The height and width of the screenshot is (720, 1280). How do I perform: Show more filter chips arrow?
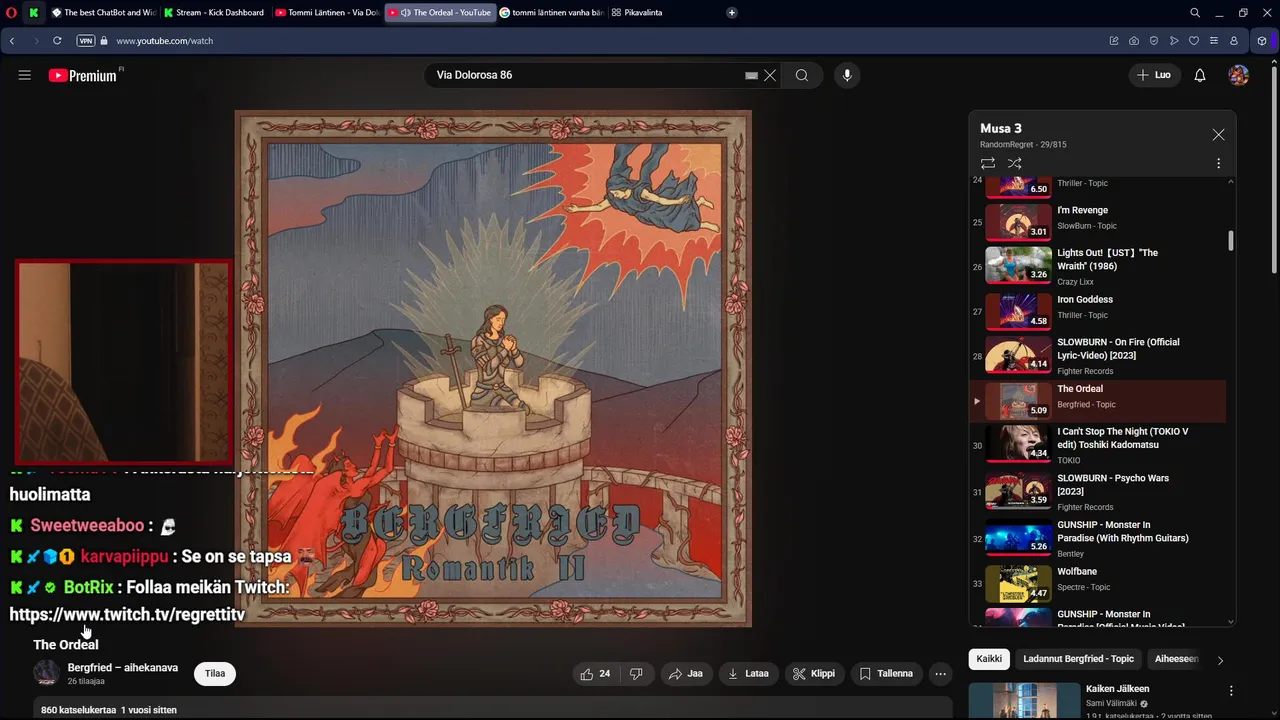point(1220,660)
